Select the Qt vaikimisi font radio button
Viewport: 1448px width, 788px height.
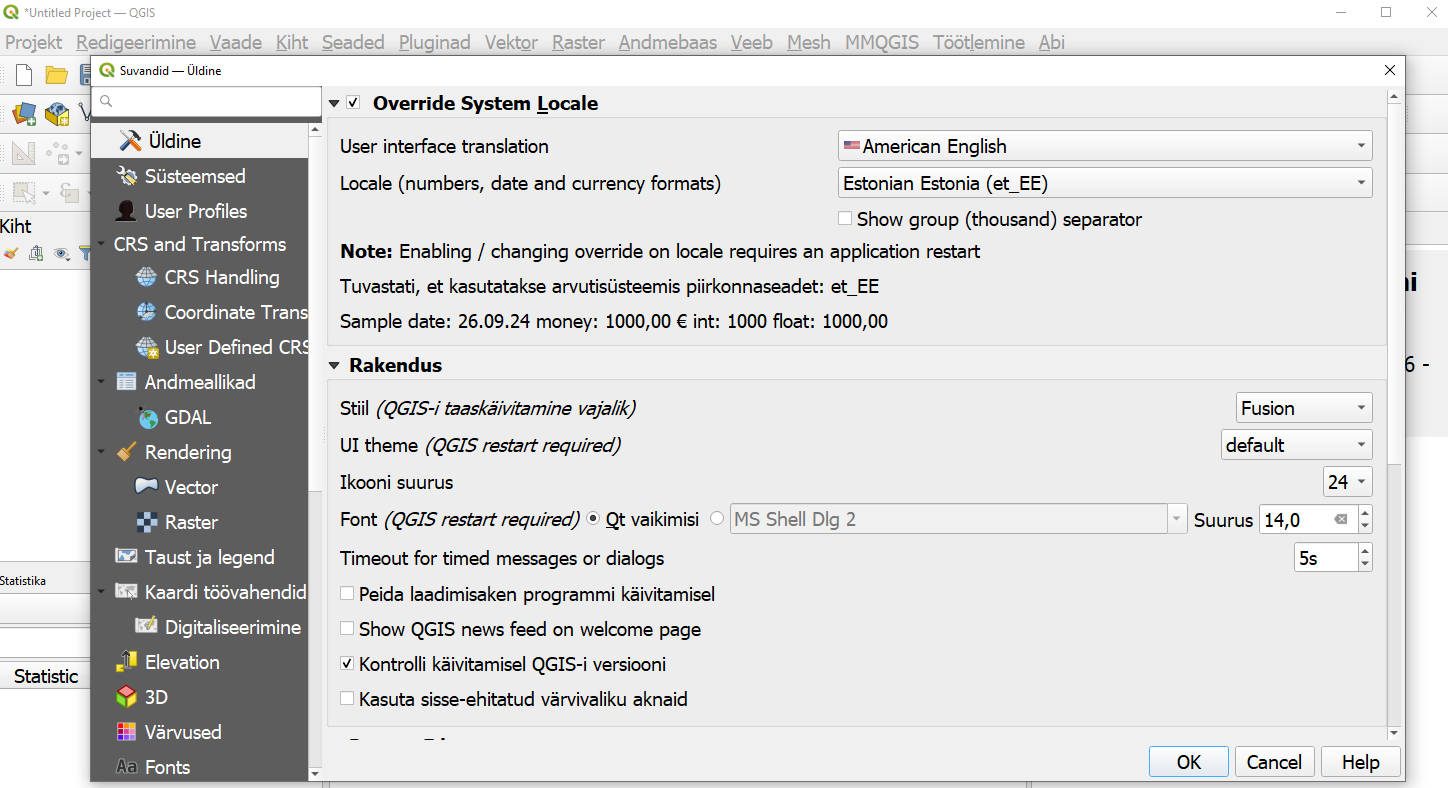(x=593, y=519)
